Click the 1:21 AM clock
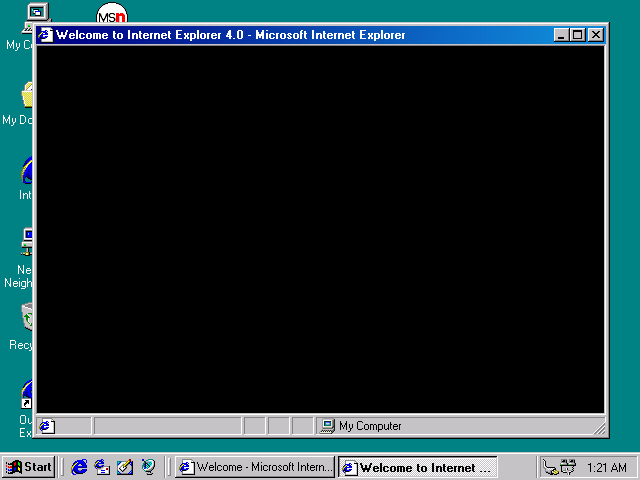 (x=607, y=467)
